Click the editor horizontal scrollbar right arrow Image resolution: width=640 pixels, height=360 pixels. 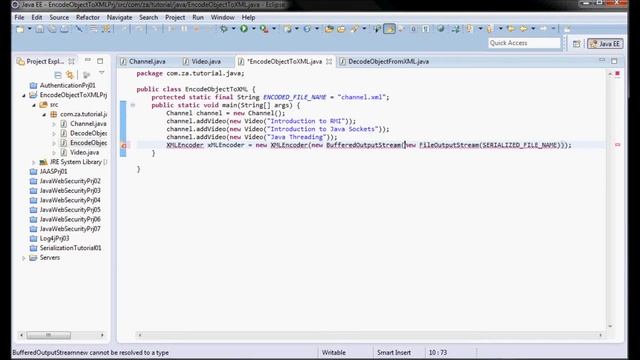tap(600, 335)
